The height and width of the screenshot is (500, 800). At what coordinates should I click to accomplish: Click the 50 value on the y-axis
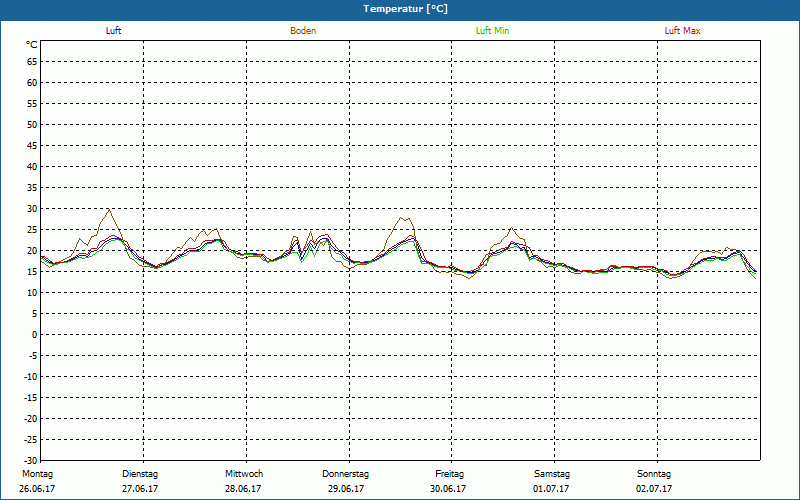click(32, 124)
